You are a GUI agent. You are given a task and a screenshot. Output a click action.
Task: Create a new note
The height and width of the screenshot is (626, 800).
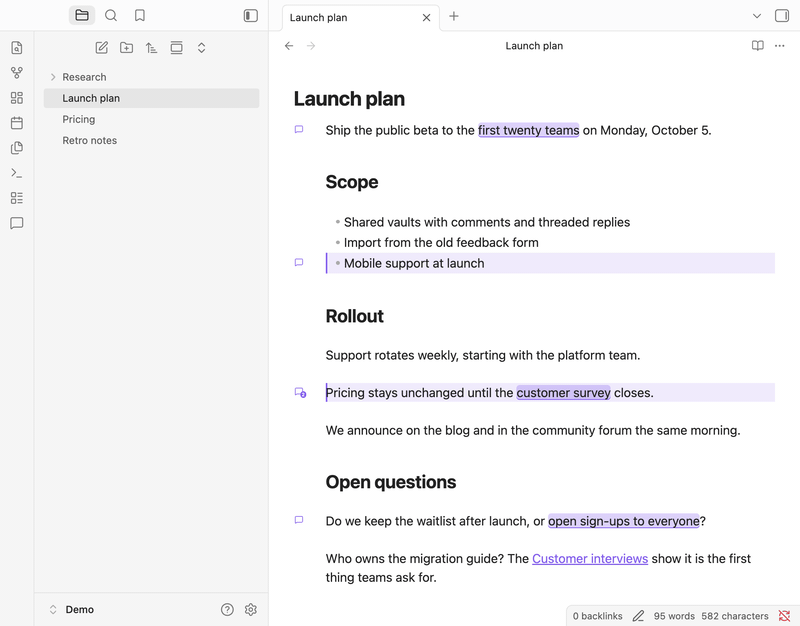click(102, 48)
